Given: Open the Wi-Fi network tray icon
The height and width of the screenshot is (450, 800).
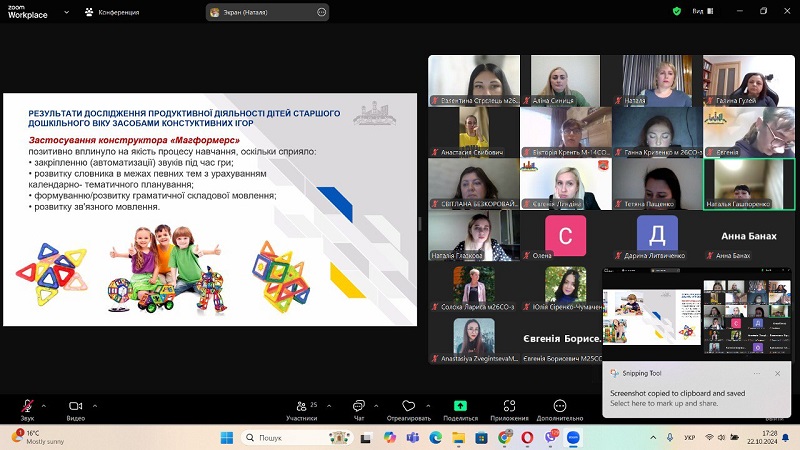Looking at the screenshot, I should click(709, 437).
